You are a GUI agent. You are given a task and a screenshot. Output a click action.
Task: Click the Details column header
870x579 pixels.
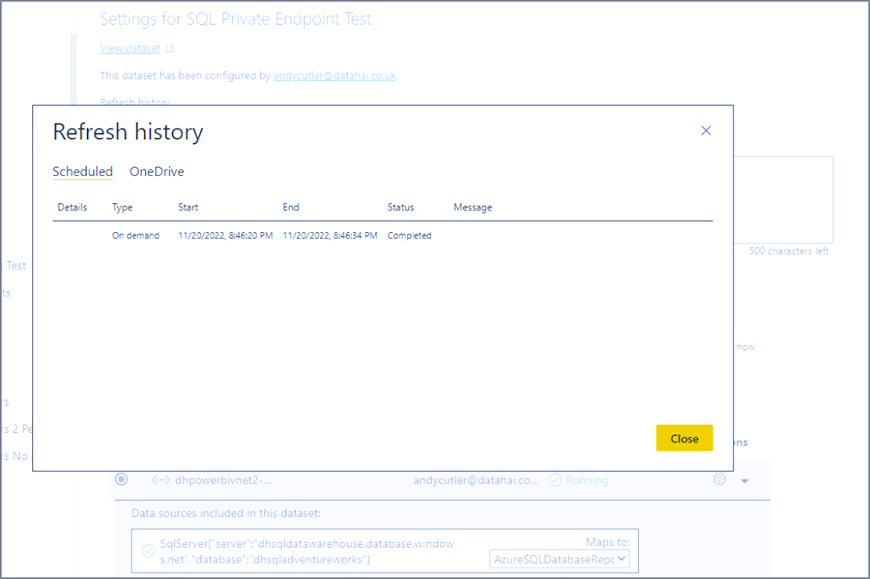(72, 207)
